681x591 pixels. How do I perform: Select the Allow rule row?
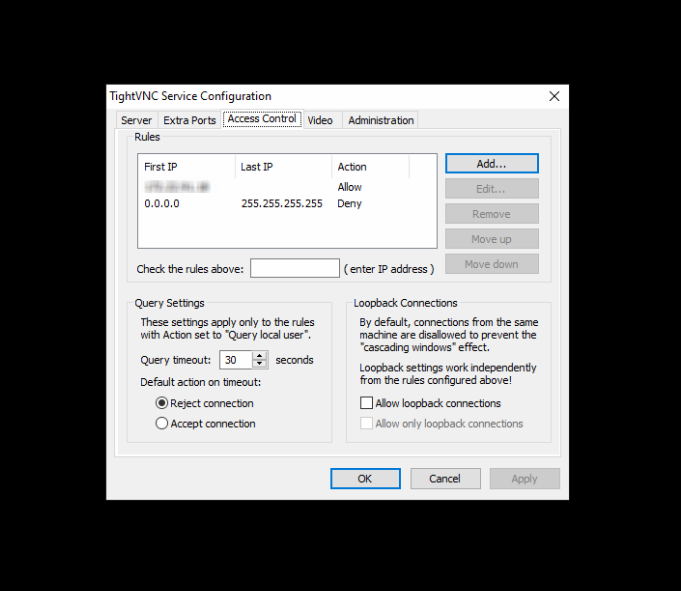(250, 187)
